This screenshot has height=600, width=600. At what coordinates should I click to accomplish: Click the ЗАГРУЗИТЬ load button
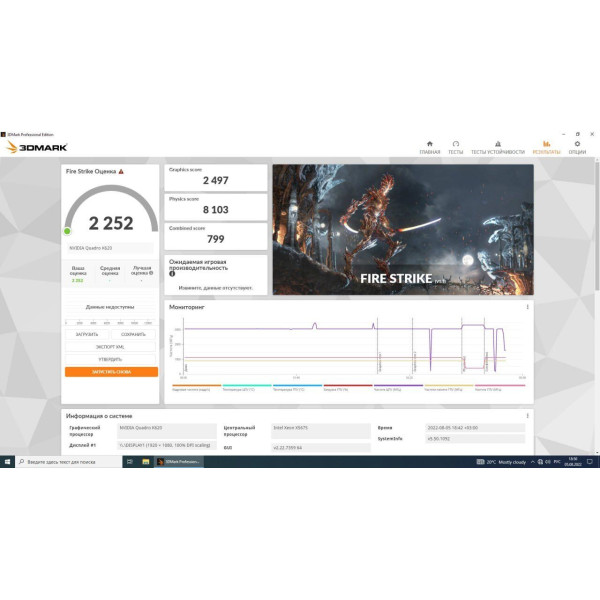tap(87, 334)
